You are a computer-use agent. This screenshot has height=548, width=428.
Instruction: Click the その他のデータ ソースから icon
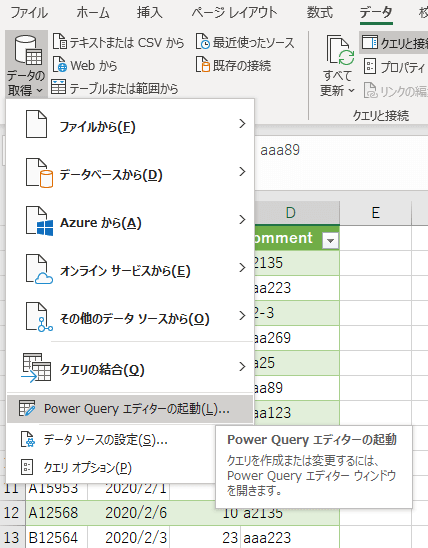point(39,317)
